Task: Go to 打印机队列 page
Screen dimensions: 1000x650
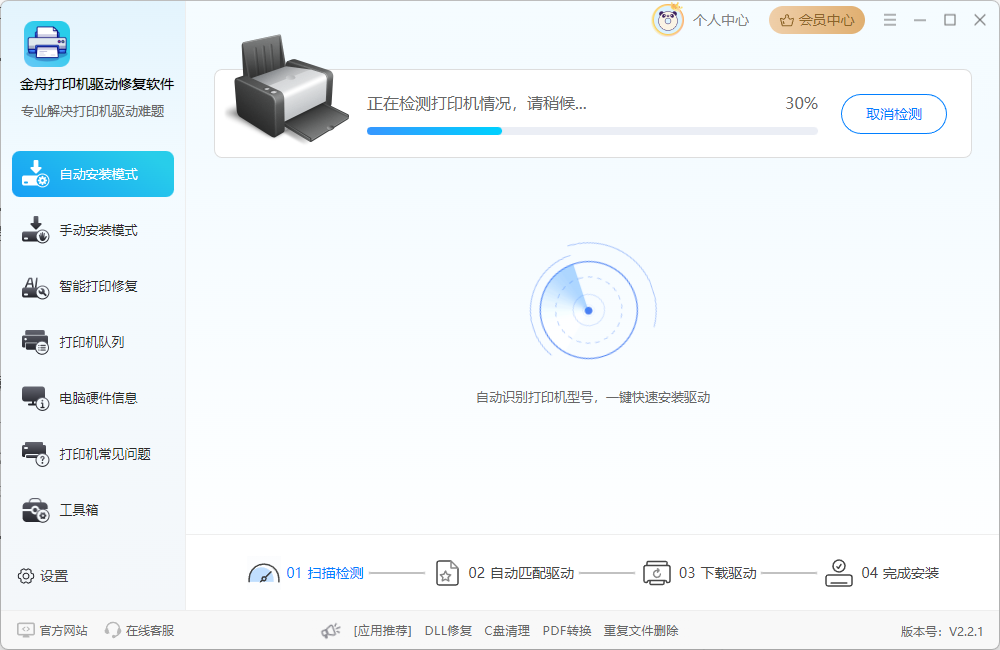Action: [x=93, y=342]
